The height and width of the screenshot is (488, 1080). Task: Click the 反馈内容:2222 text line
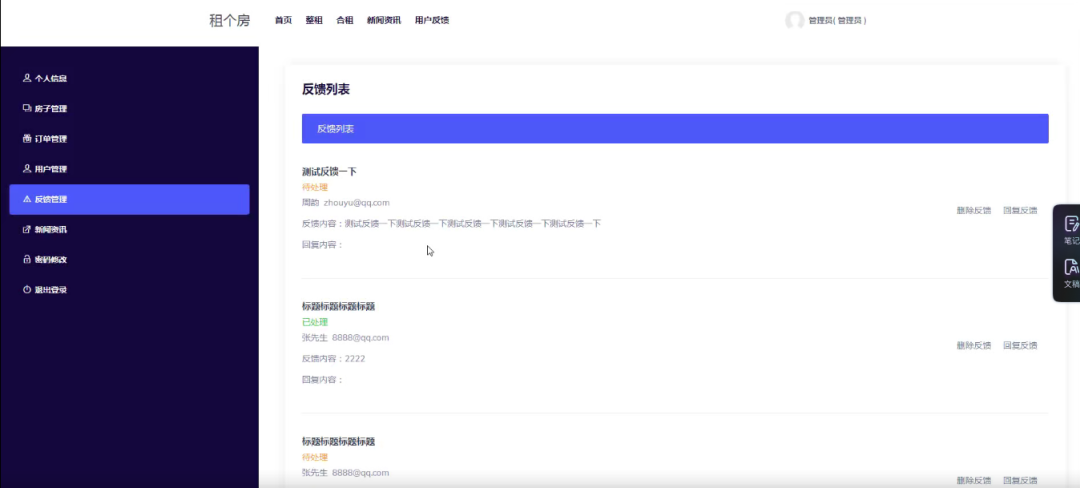333,359
